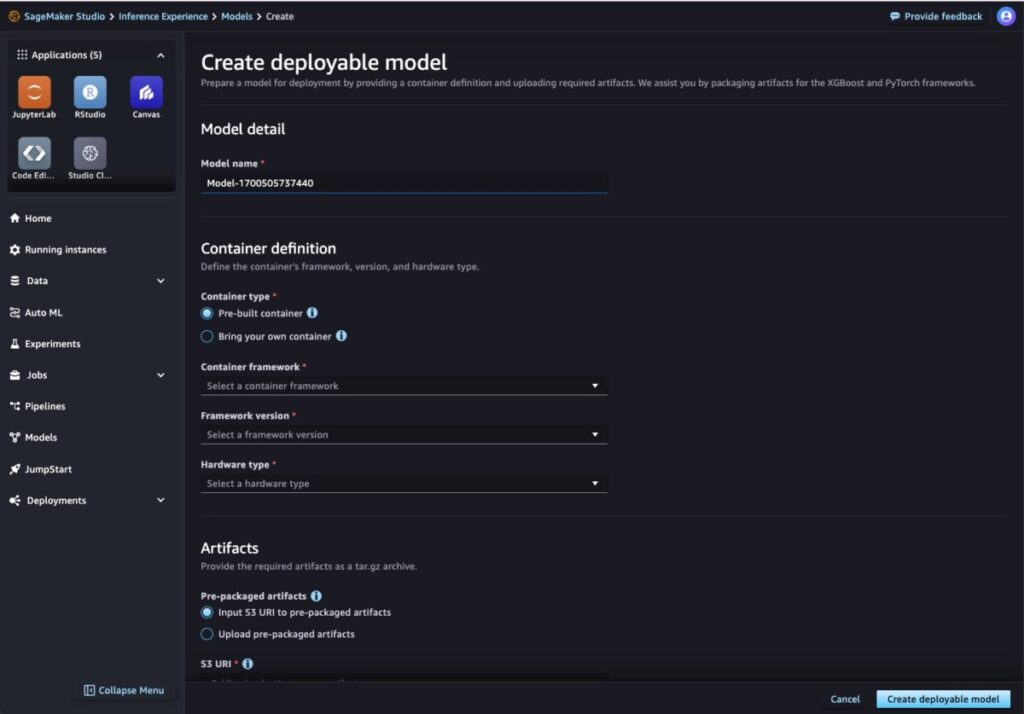Click the Jobs briefcase icon

(x=14, y=375)
